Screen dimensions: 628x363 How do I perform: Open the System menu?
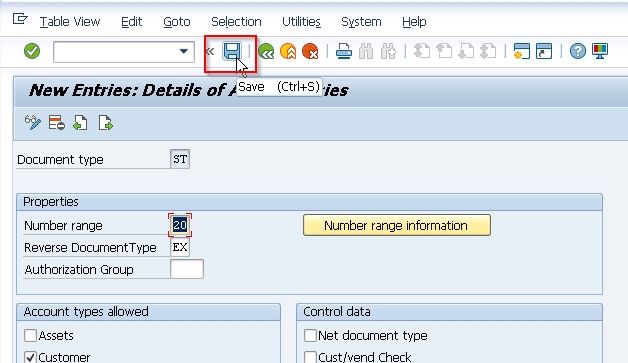coord(361,22)
